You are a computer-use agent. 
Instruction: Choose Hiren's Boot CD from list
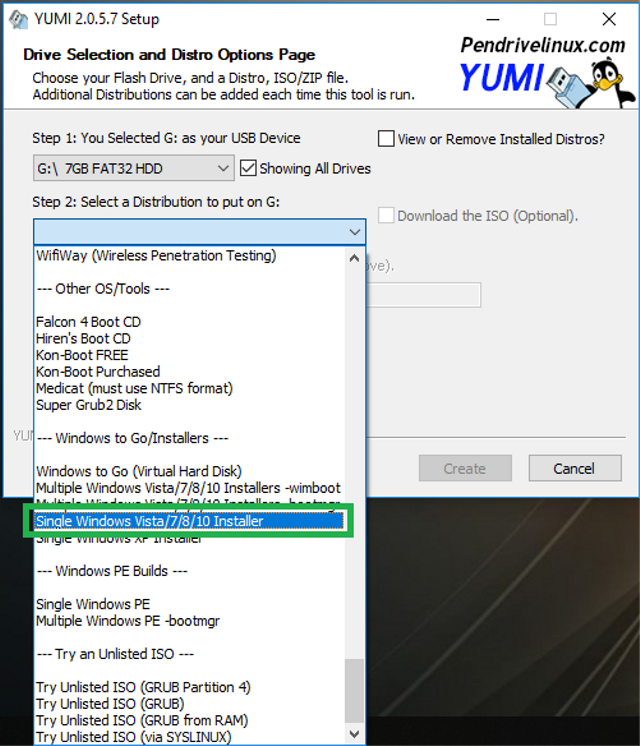(x=83, y=339)
